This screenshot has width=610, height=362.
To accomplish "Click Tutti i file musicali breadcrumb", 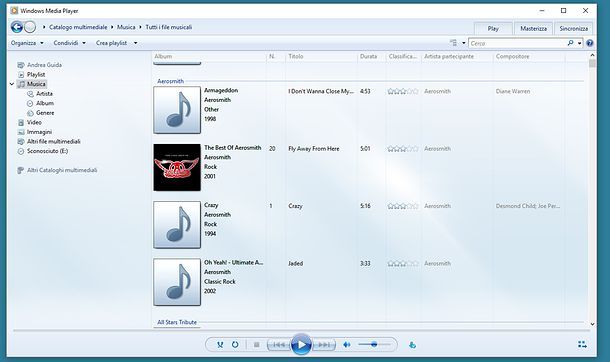I will [x=168, y=27].
